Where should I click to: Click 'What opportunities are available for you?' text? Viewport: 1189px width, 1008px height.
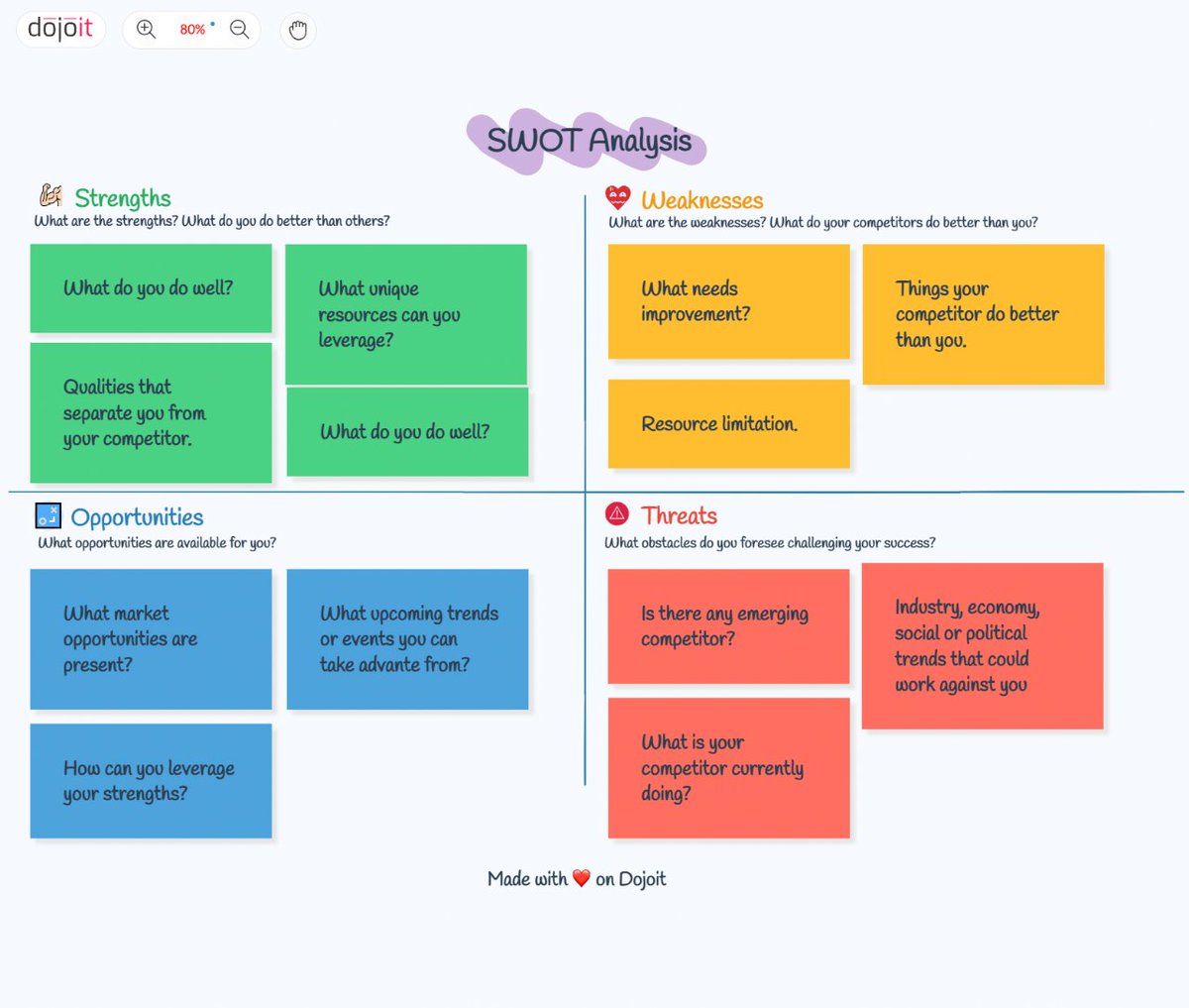(x=157, y=543)
